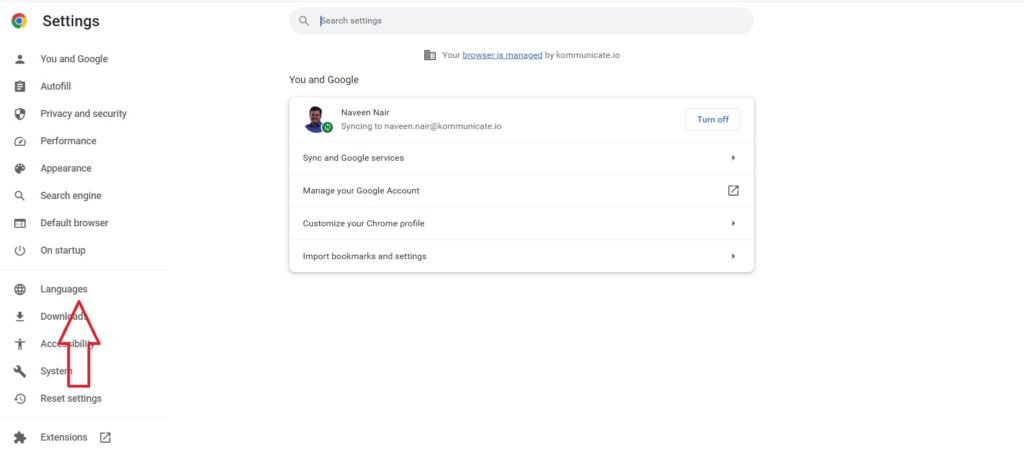Click Naveen Nair's profile avatar
This screenshot has width=1024, height=457.
click(x=317, y=119)
